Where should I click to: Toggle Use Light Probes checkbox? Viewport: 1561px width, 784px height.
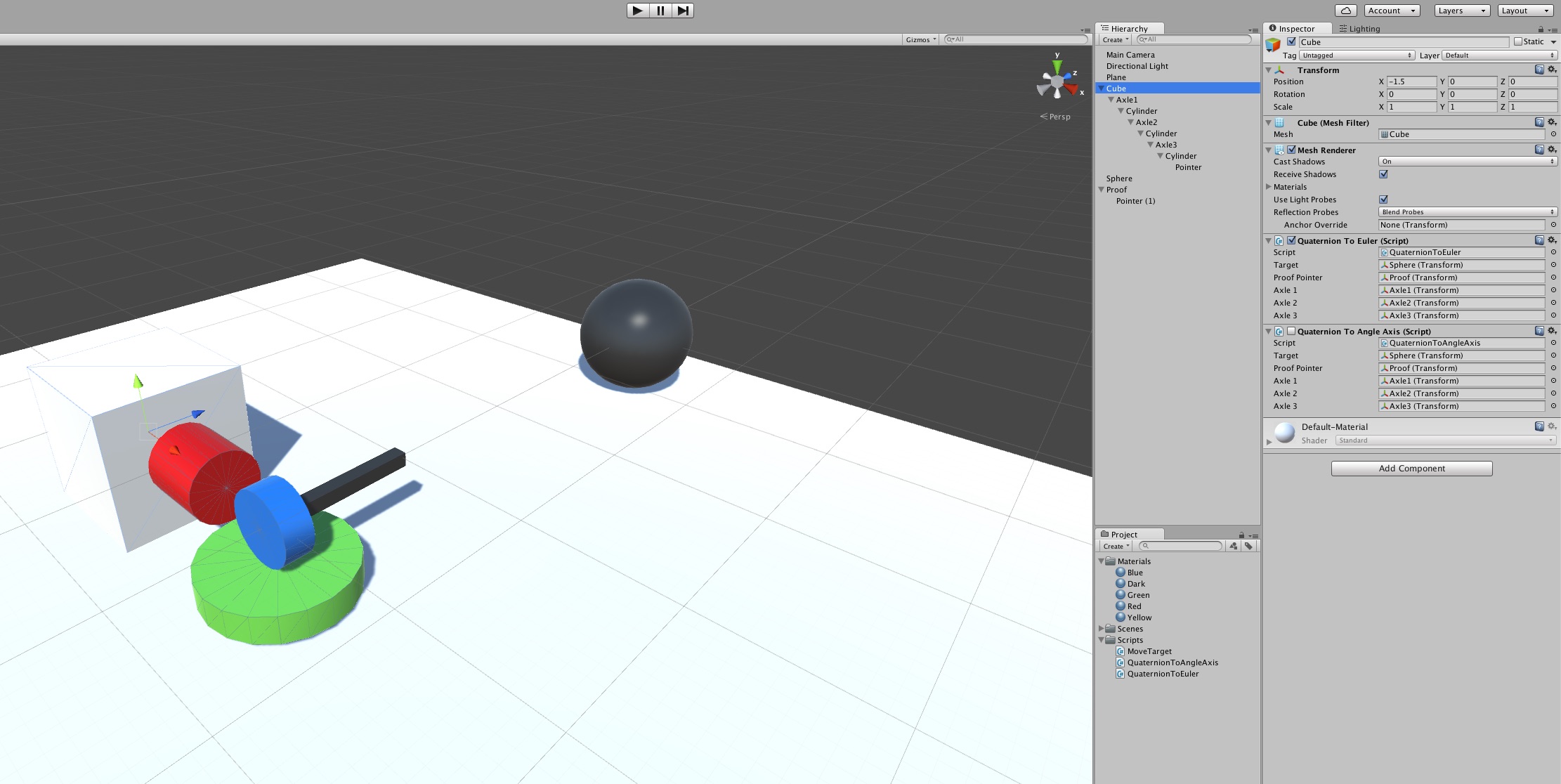pyautogui.click(x=1383, y=200)
